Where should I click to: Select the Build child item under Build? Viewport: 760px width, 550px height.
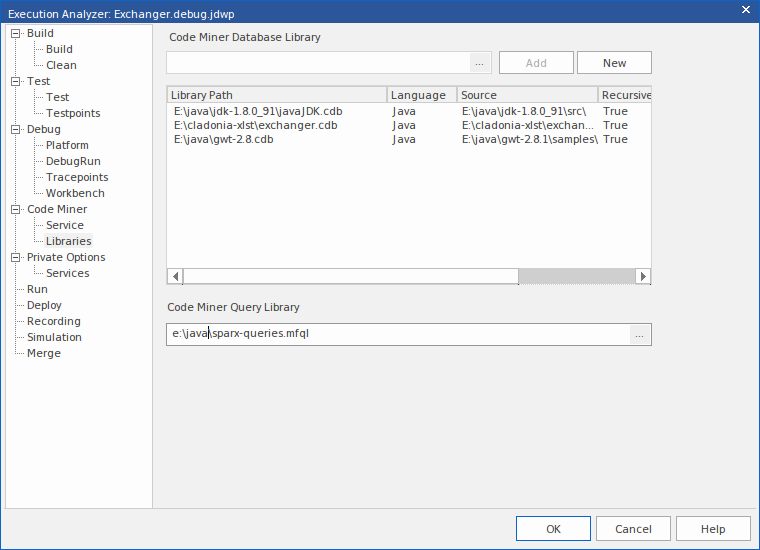[x=59, y=49]
